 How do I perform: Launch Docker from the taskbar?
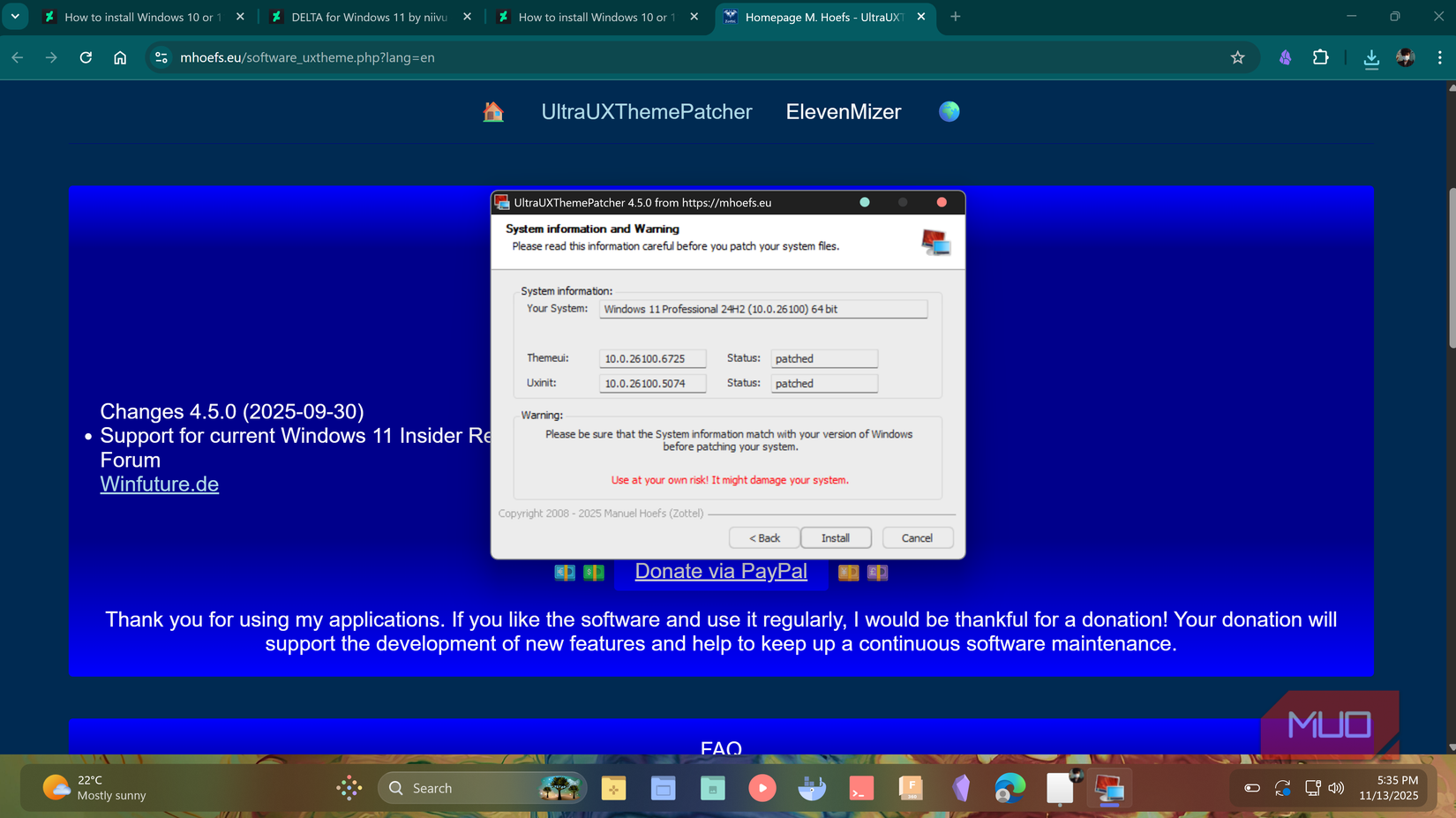pos(812,787)
